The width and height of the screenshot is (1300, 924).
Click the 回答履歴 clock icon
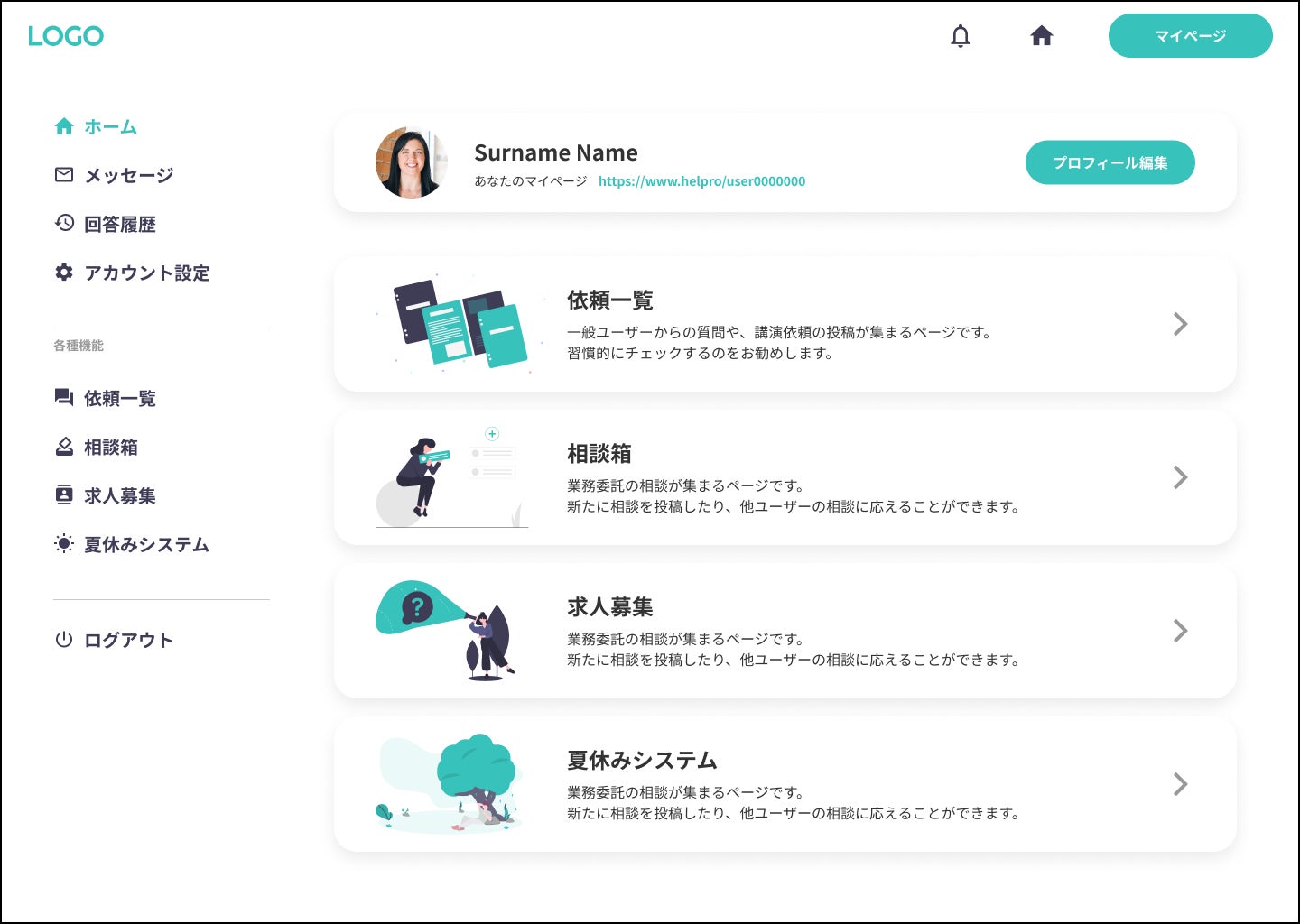[x=63, y=224]
